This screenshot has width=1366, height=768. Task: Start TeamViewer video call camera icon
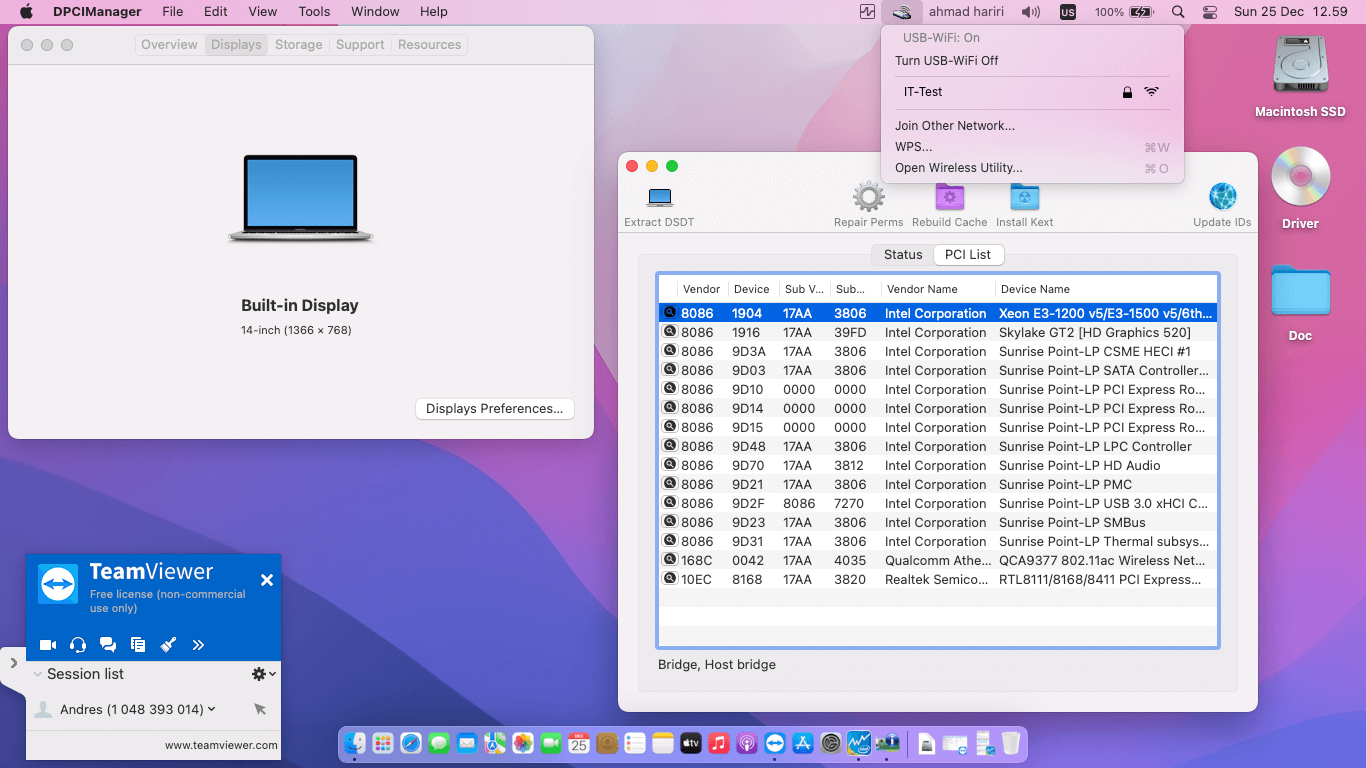click(x=48, y=645)
